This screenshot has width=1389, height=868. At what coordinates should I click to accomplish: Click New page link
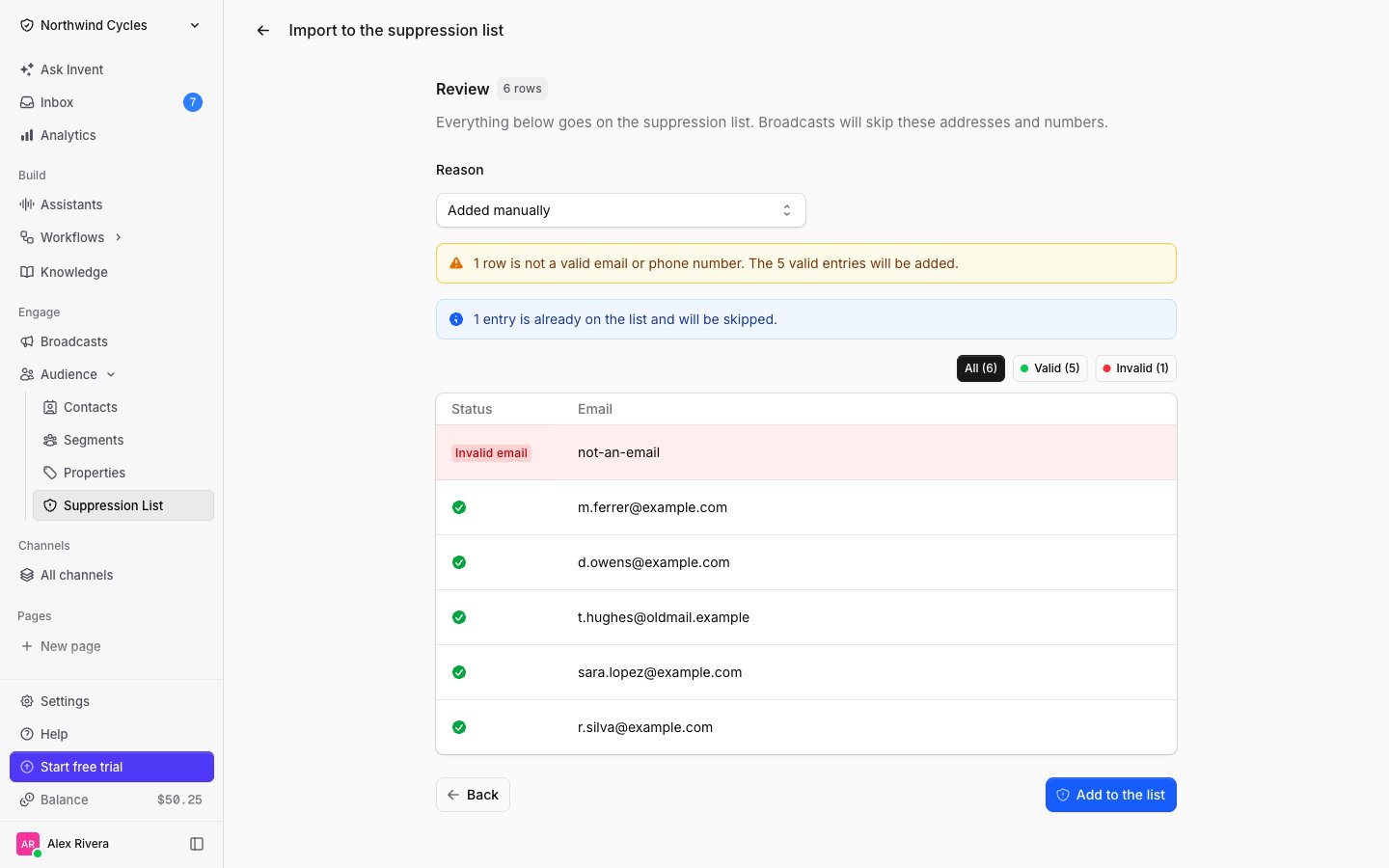(x=112, y=646)
